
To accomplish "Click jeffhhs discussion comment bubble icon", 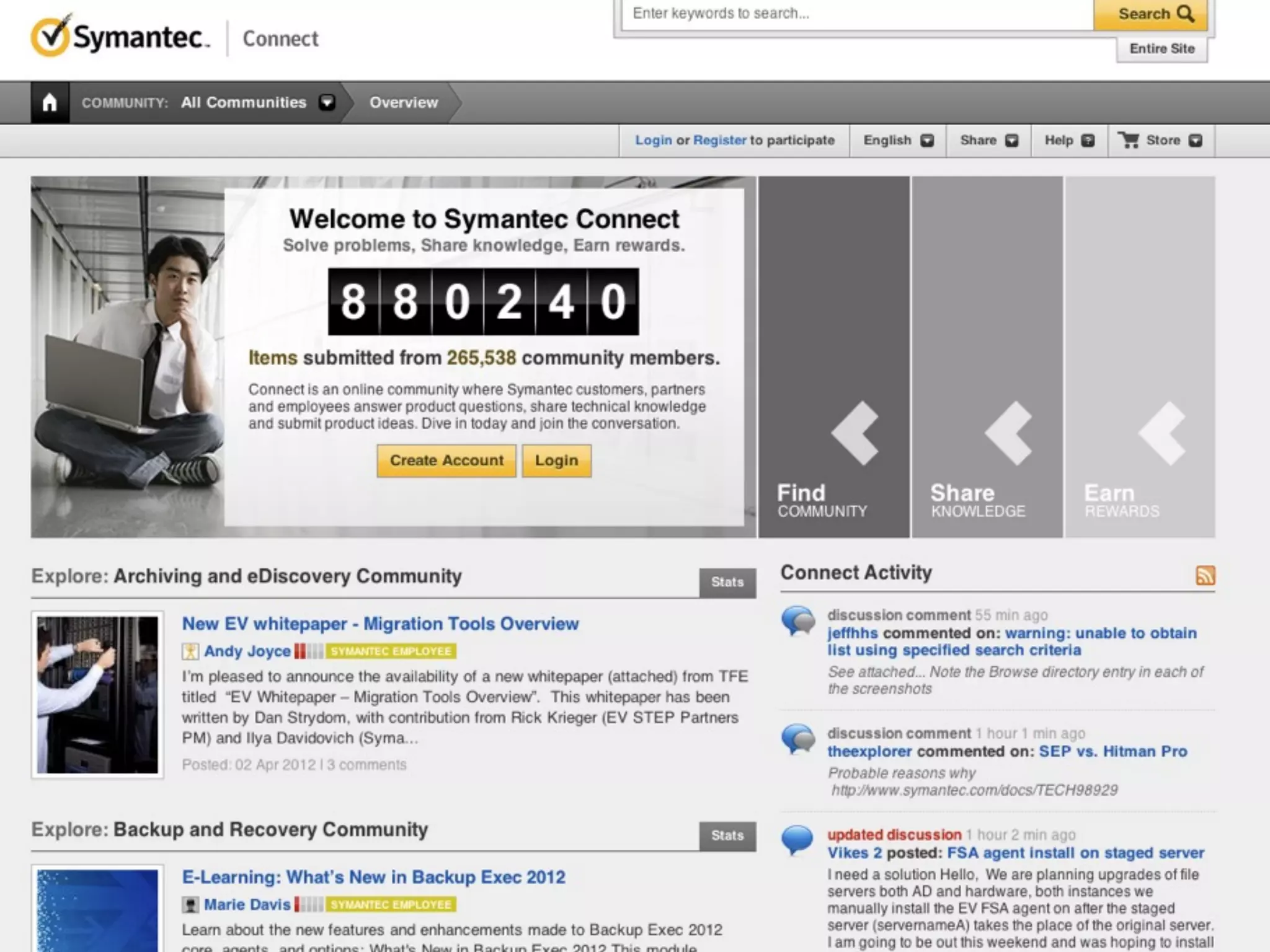I will pyautogui.click(x=797, y=620).
